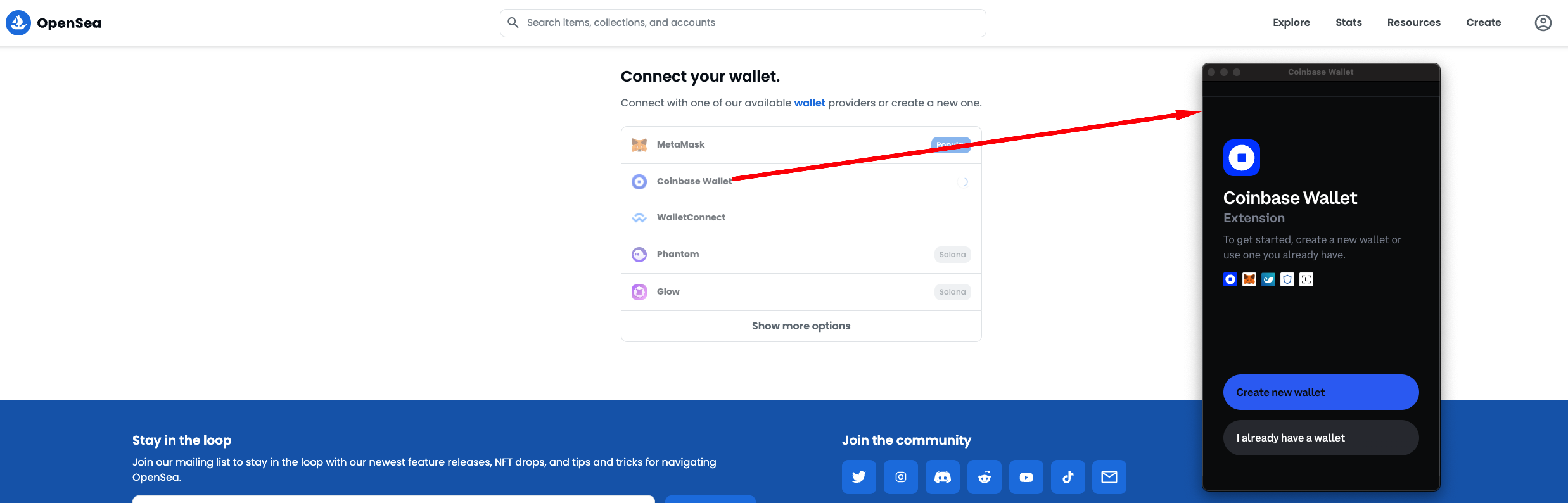Open the YouTube community link
This screenshot has height=503, width=1568.
1026,477
